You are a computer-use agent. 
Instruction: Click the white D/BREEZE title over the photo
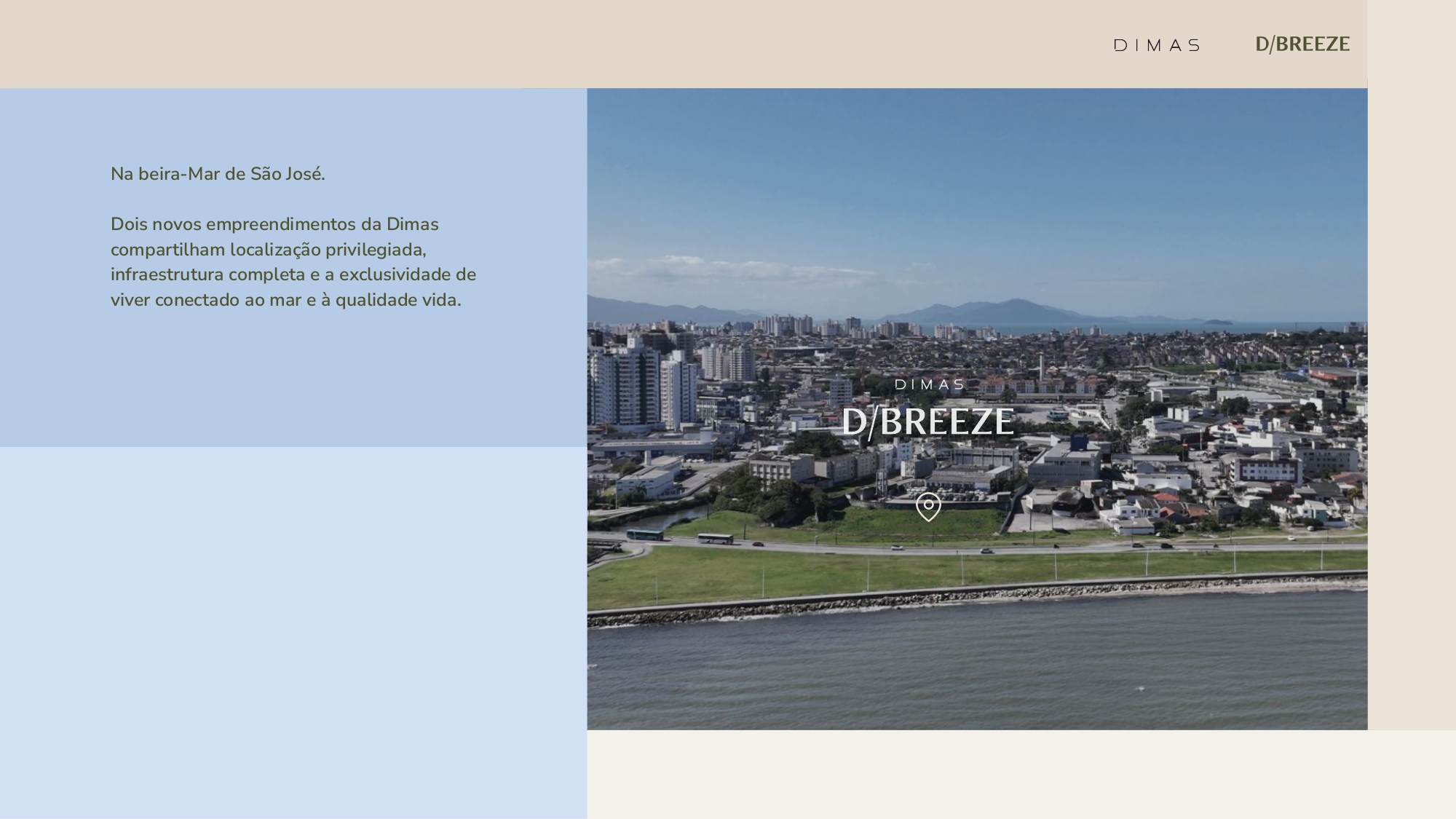927,422
